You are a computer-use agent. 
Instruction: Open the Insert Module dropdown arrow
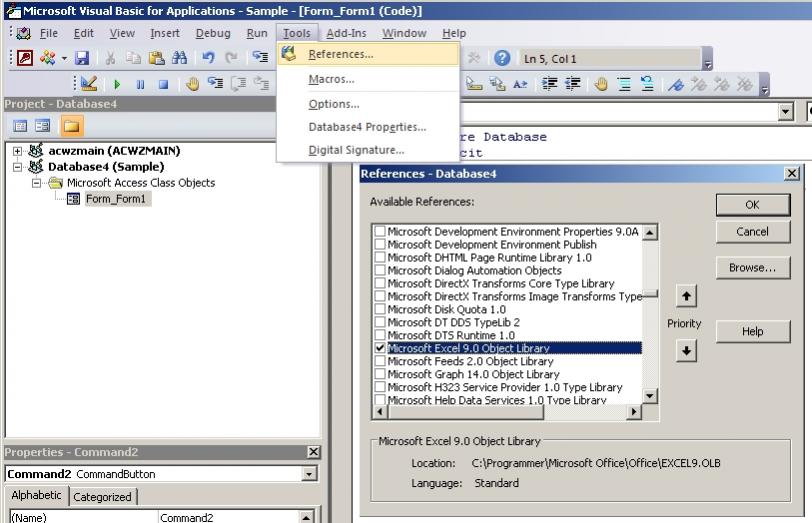[64, 58]
